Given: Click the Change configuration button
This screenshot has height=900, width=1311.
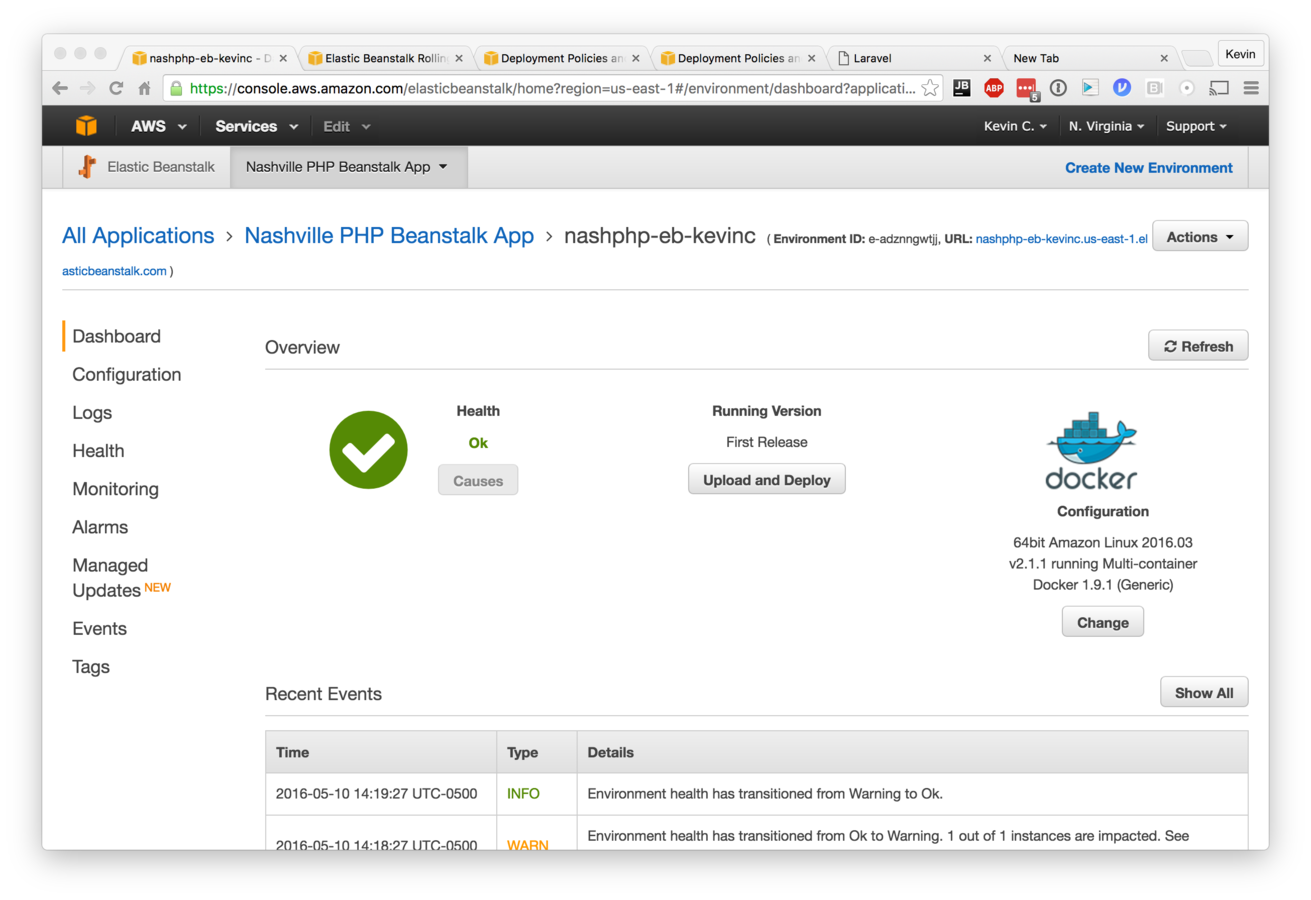Looking at the screenshot, I should pyautogui.click(x=1103, y=622).
